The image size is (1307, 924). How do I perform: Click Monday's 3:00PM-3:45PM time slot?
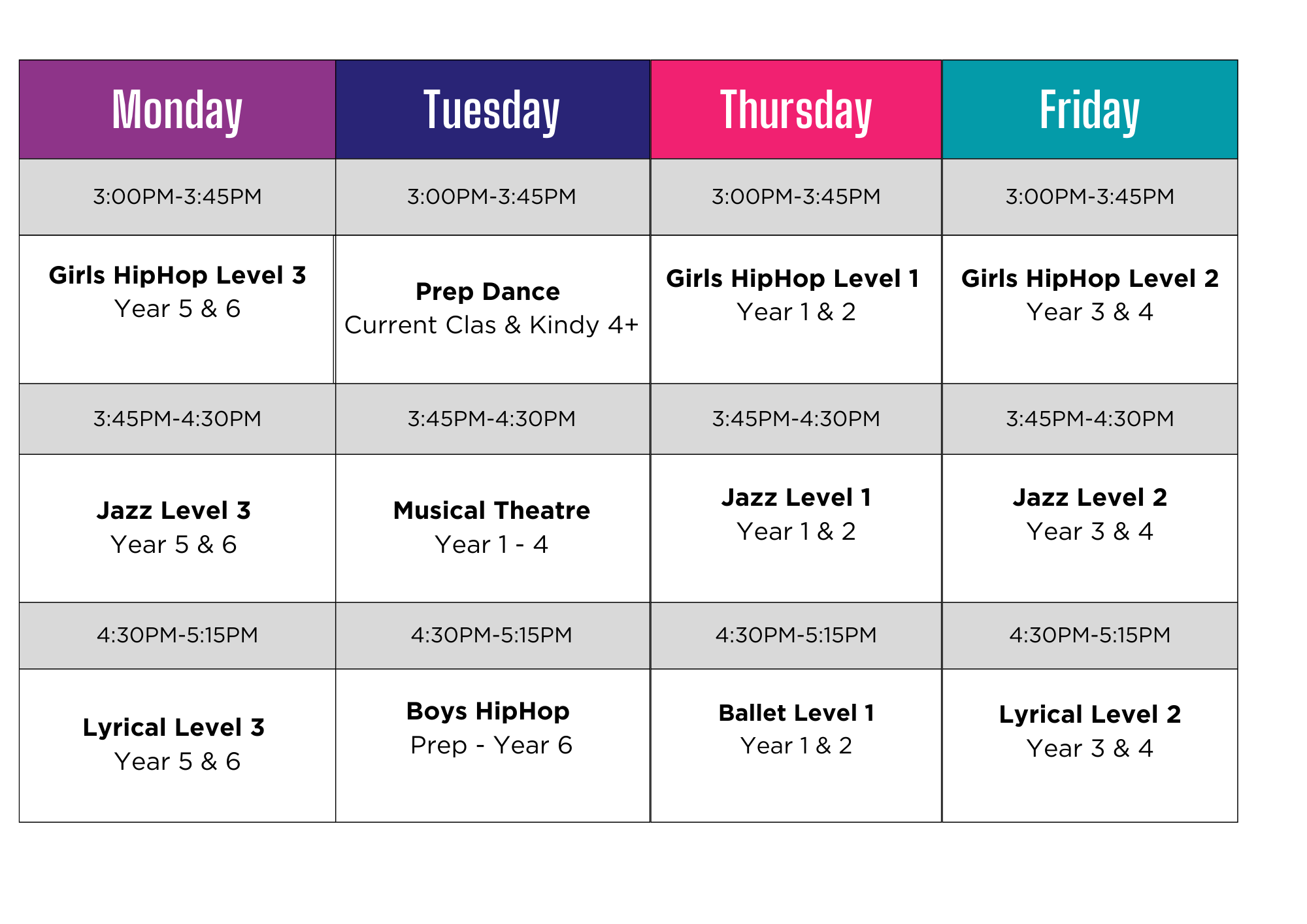[x=177, y=197]
